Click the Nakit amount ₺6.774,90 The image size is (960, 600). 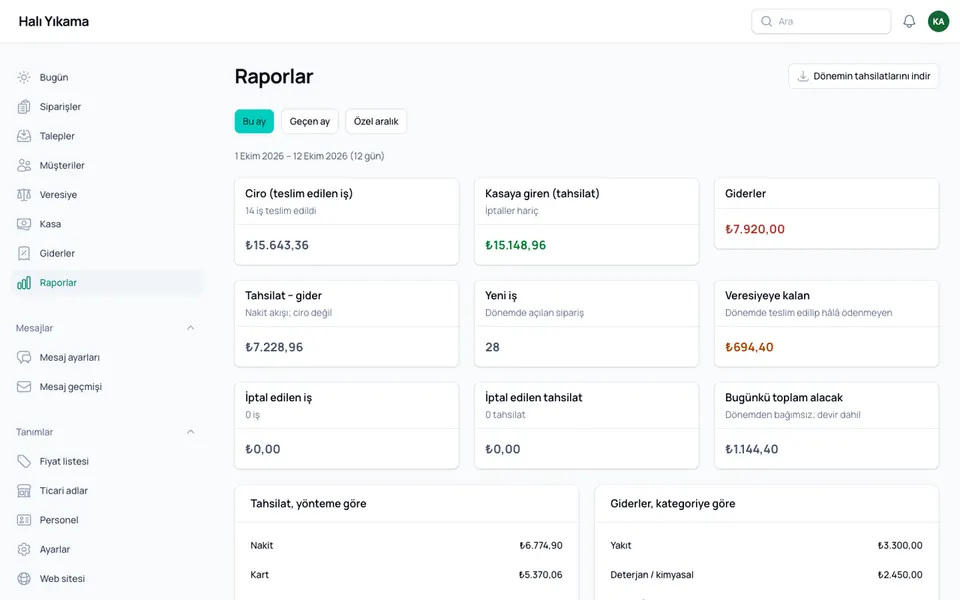(x=541, y=546)
